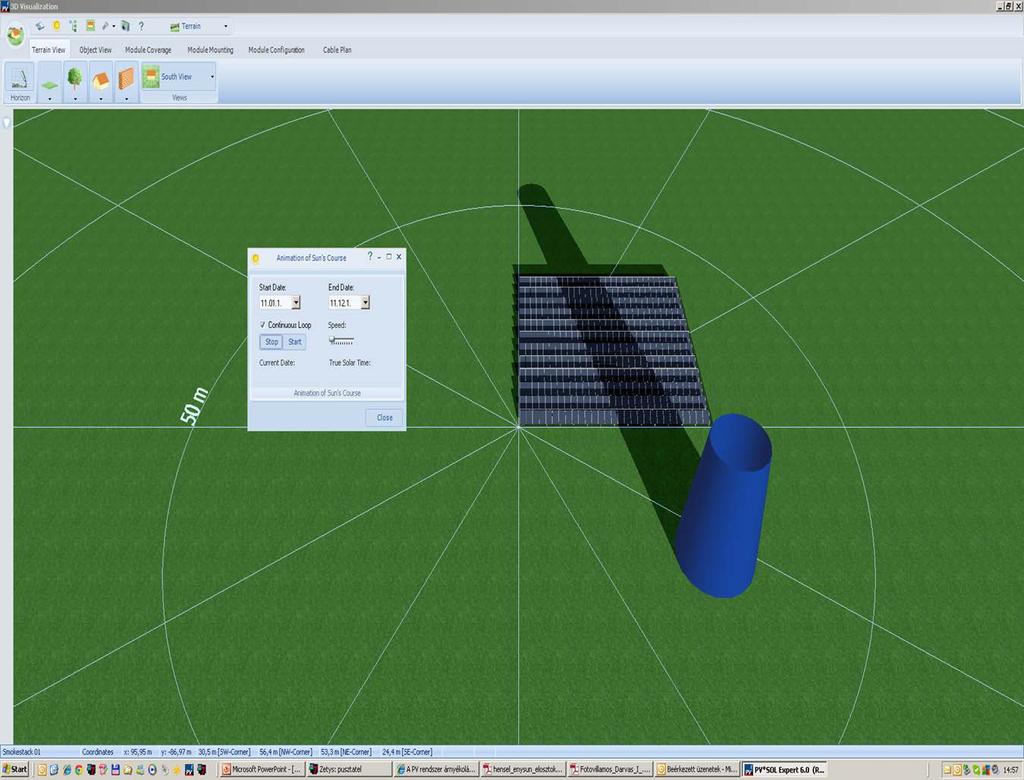Expand the tree object dropdown arrow

[75, 99]
